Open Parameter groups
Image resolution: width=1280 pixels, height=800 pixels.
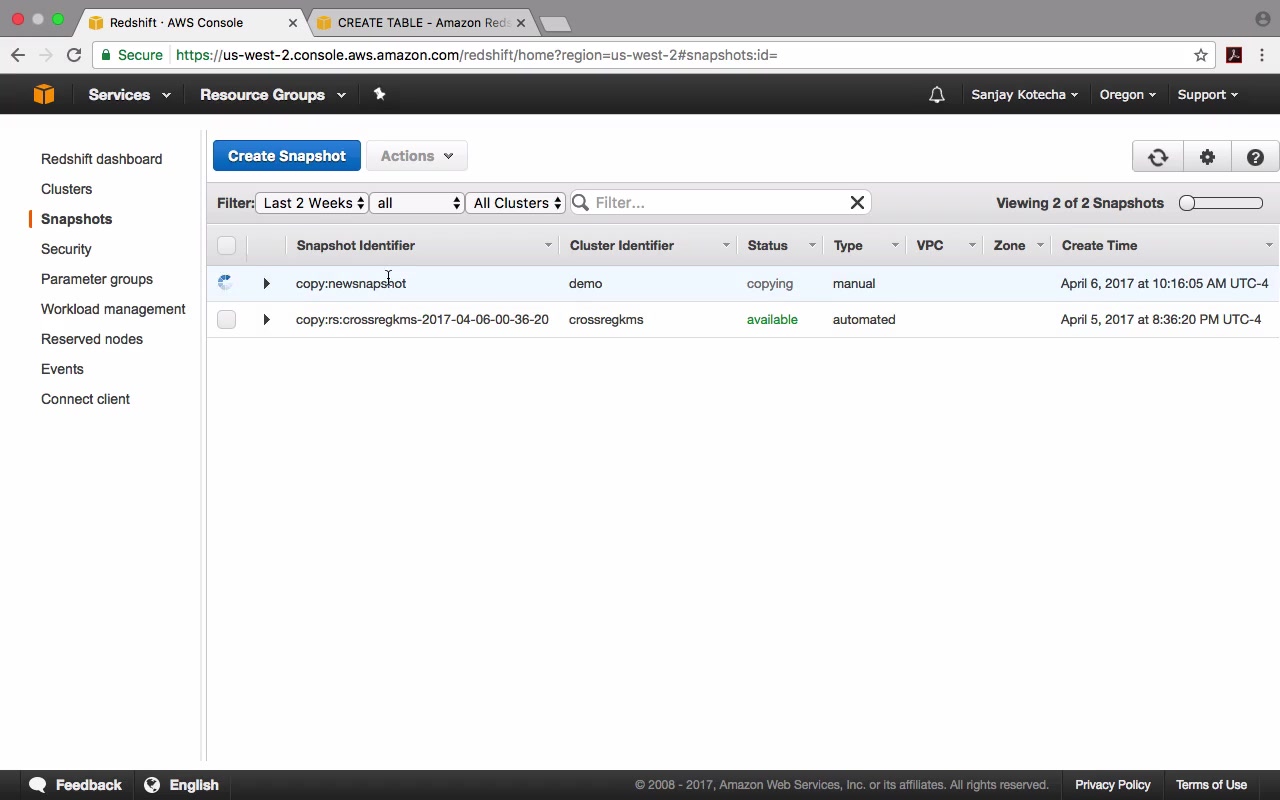[97, 279]
